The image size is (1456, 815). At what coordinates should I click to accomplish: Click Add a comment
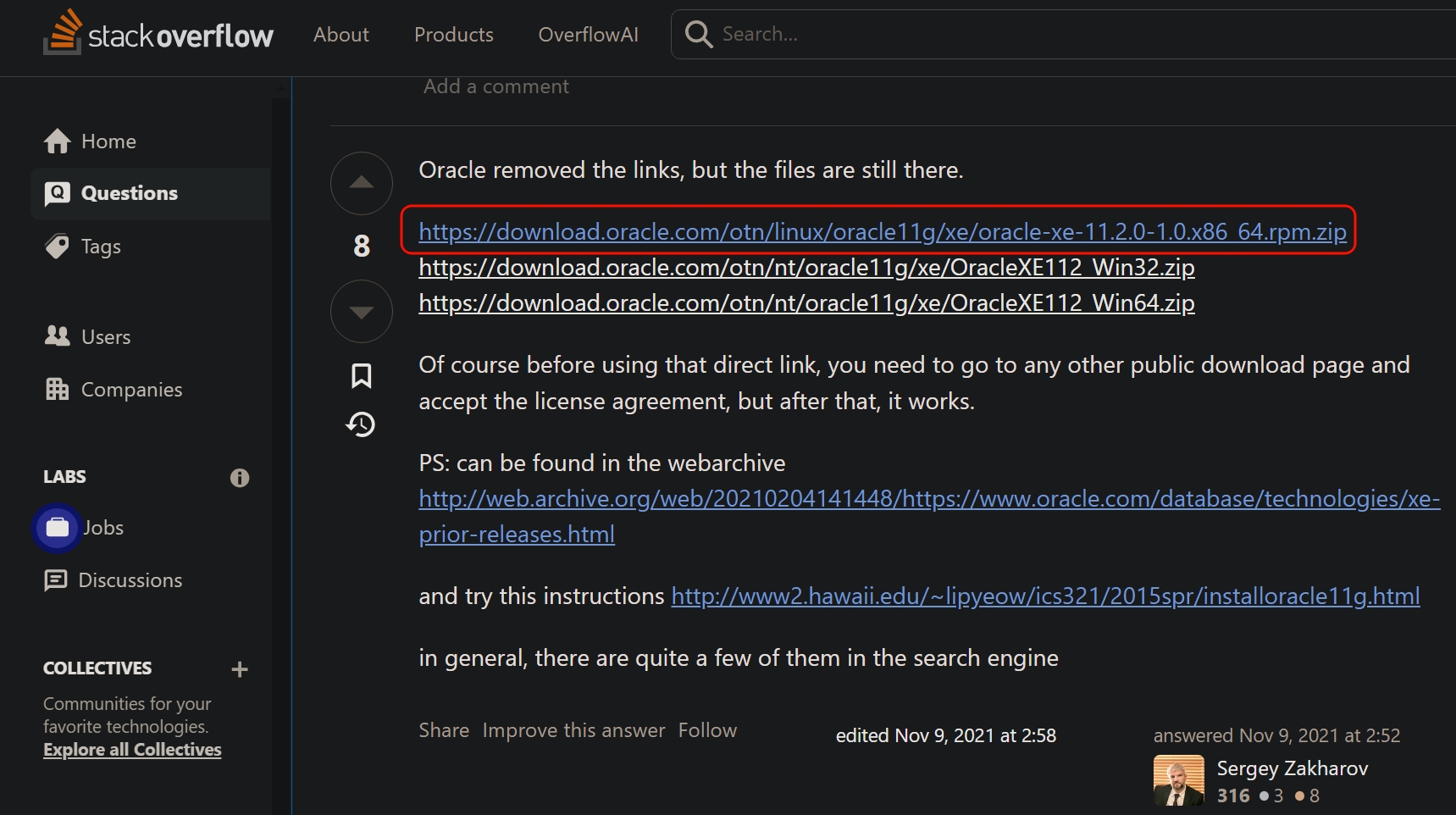click(496, 86)
